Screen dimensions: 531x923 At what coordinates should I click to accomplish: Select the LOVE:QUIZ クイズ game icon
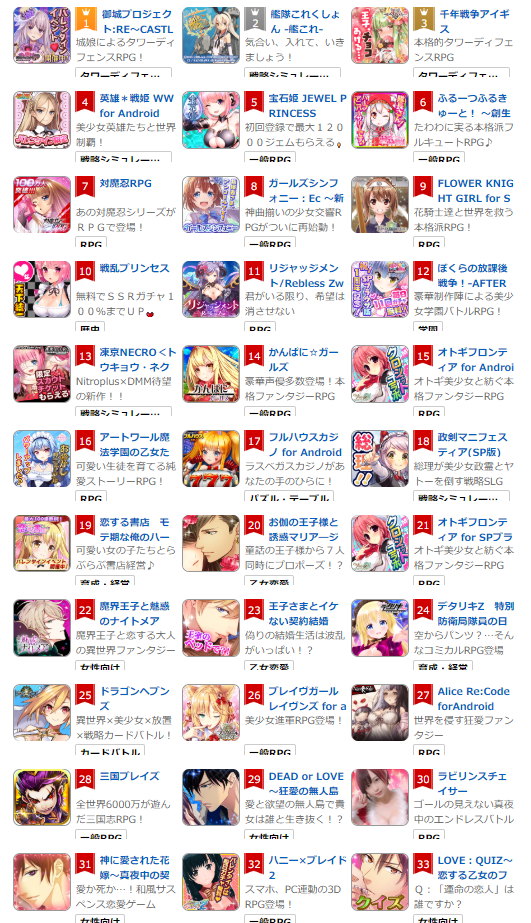click(380, 882)
